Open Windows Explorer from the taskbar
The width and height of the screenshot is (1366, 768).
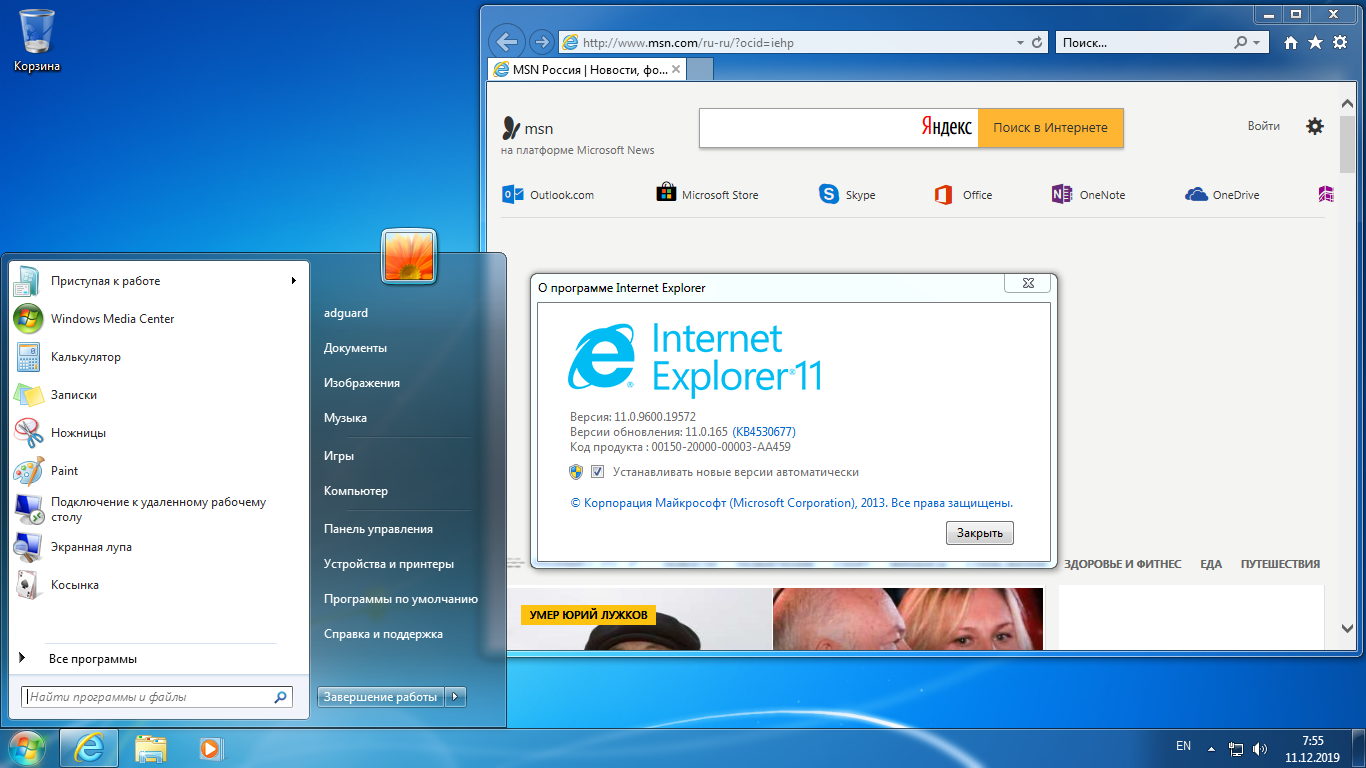click(151, 748)
